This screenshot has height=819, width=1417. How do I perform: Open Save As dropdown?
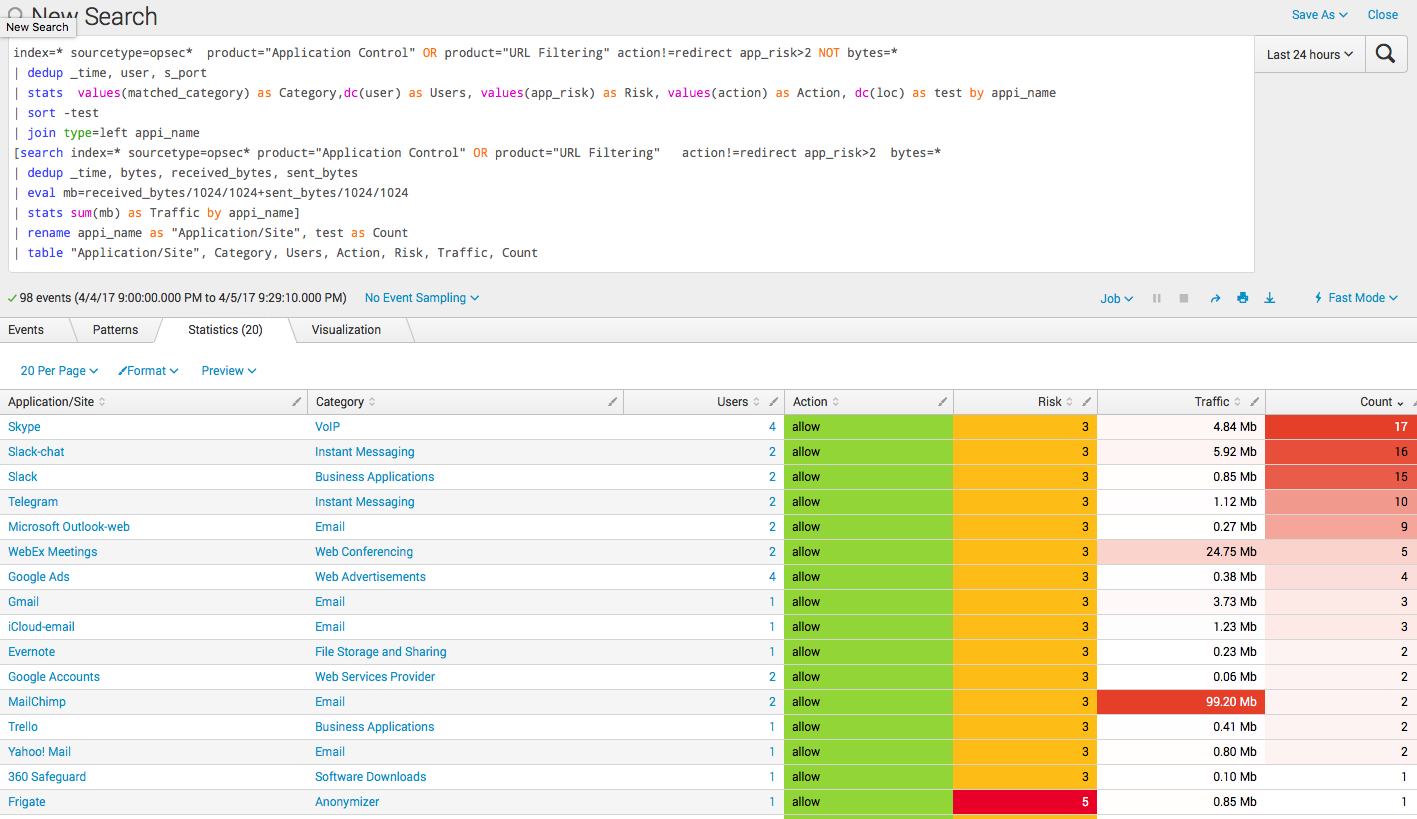1320,15
